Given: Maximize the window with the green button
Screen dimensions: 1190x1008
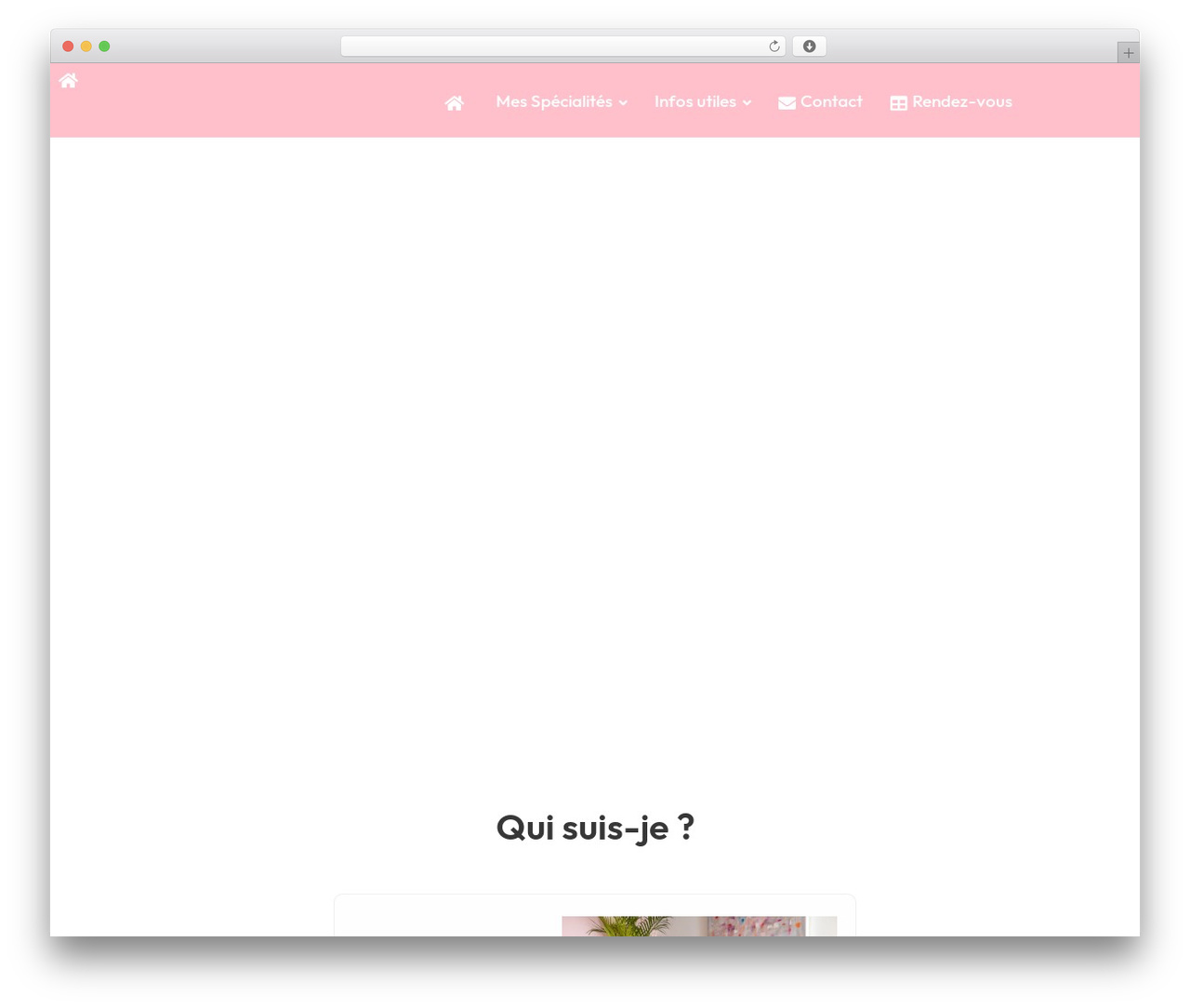Looking at the screenshot, I should pos(104,46).
